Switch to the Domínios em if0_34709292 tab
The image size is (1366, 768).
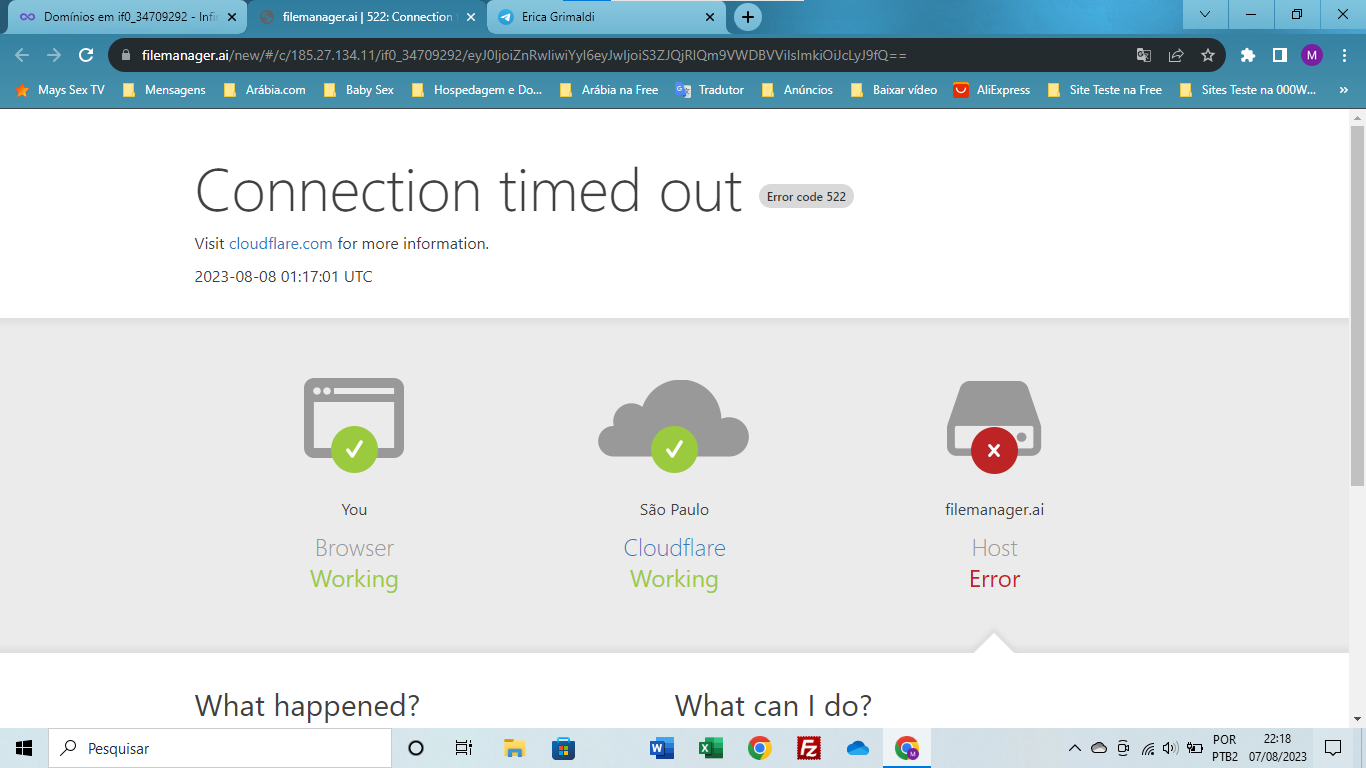coord(125,17)
